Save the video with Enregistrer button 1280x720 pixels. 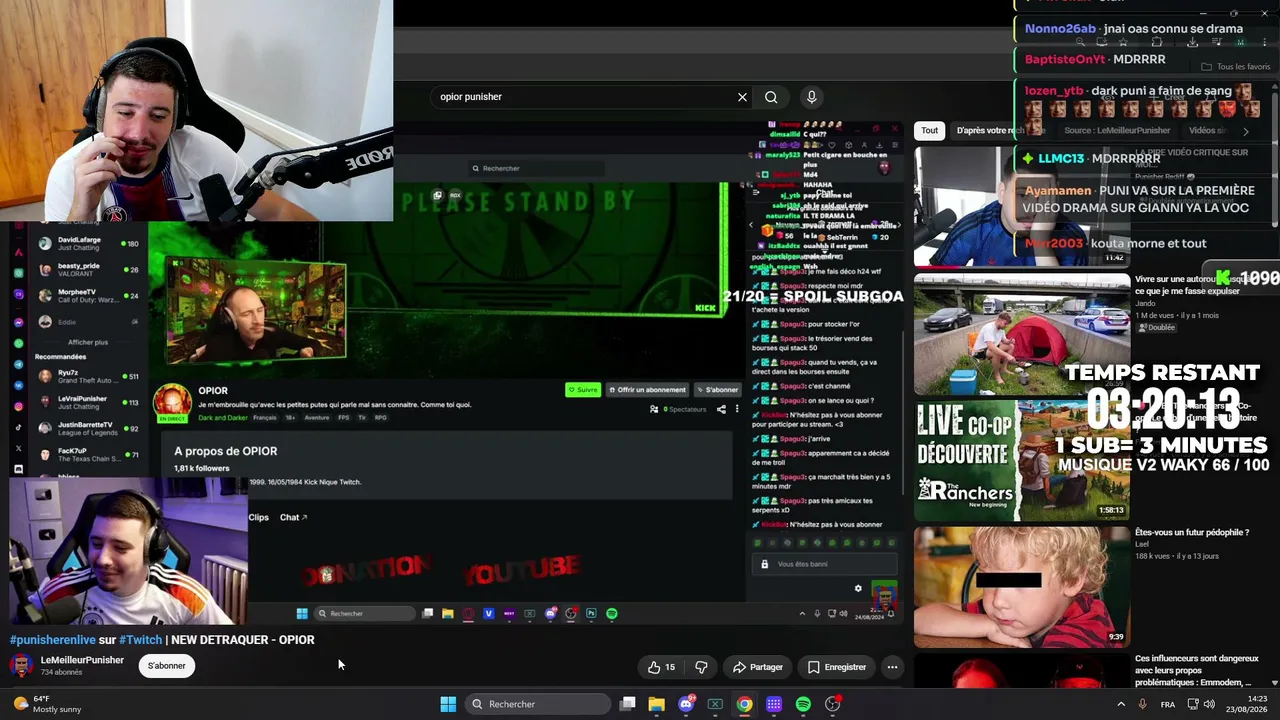click(x=837, y=667)
